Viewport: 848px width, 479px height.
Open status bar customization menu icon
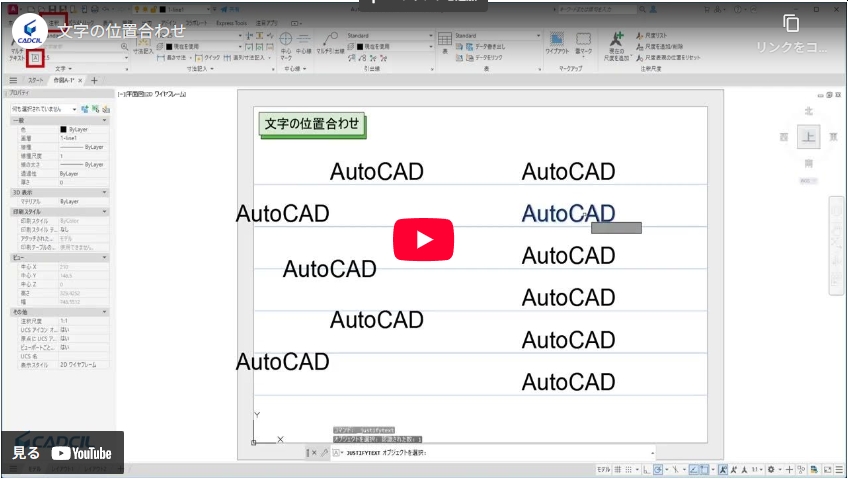point(839,470)
